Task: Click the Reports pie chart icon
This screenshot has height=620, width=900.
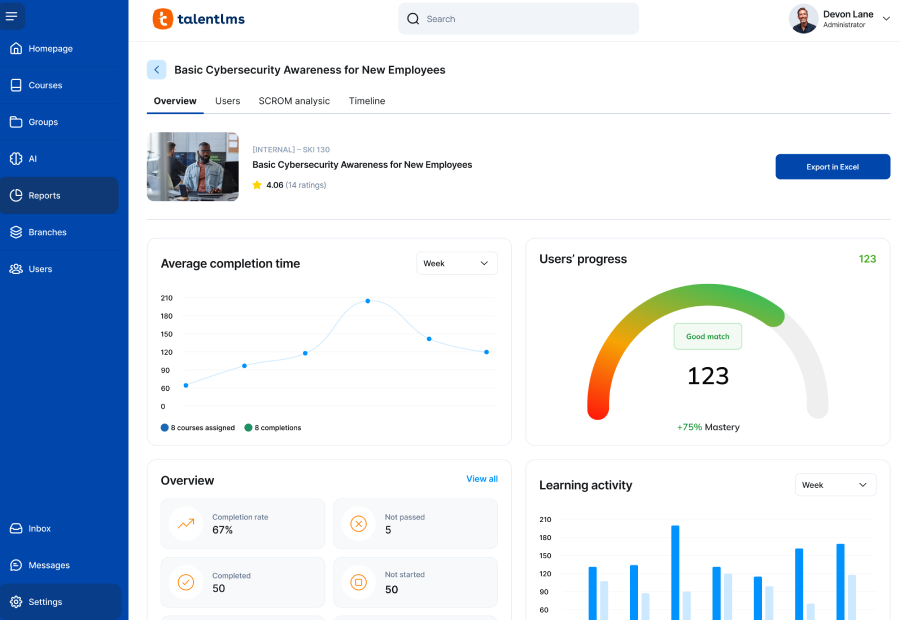Action: (x=16, y=195)
